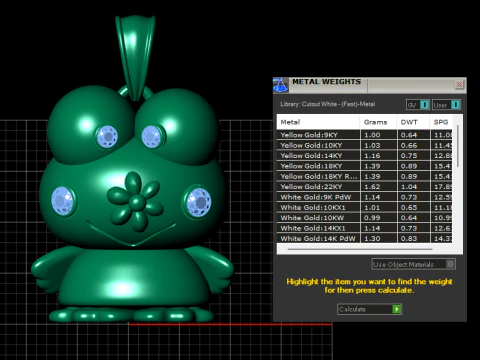Select the Yellow Gold:18KY row
The image size is (480, 360).
click(x=364, y=166)
